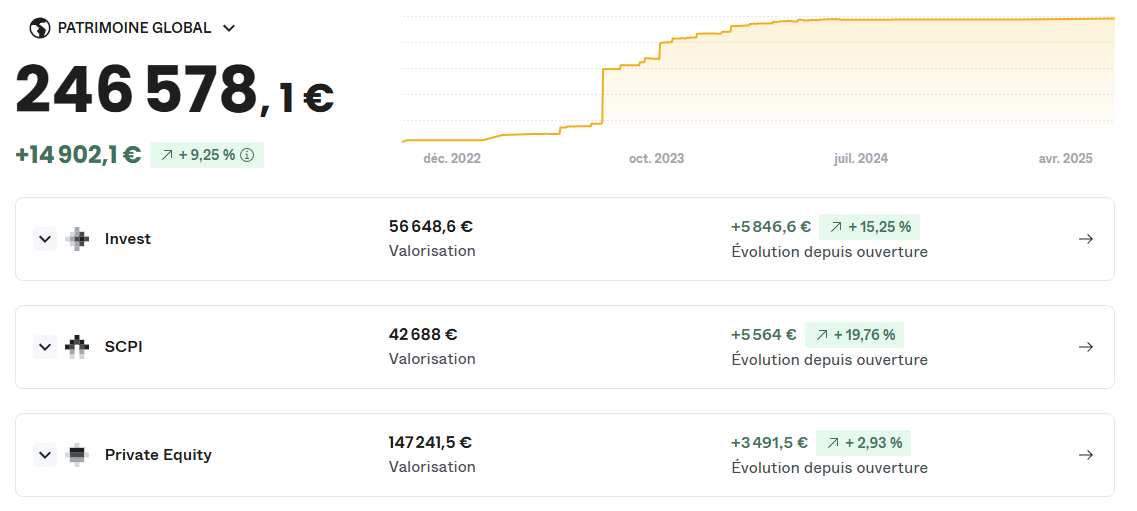The height and width of the screenshot is (511, 1137).
Task: Expand the Private Equity row chevron
Action: tap(45, 455)
